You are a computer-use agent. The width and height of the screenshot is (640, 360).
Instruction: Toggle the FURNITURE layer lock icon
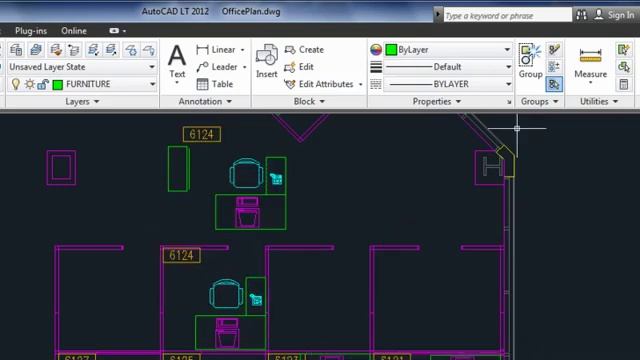click(x=43, y=84)
